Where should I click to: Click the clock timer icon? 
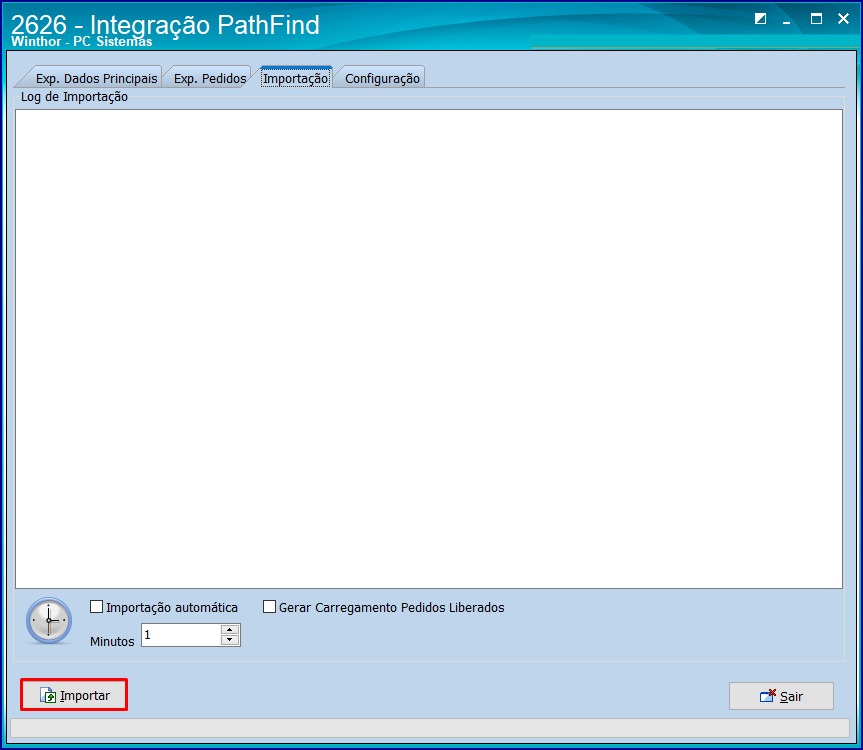tap(49, 621)
